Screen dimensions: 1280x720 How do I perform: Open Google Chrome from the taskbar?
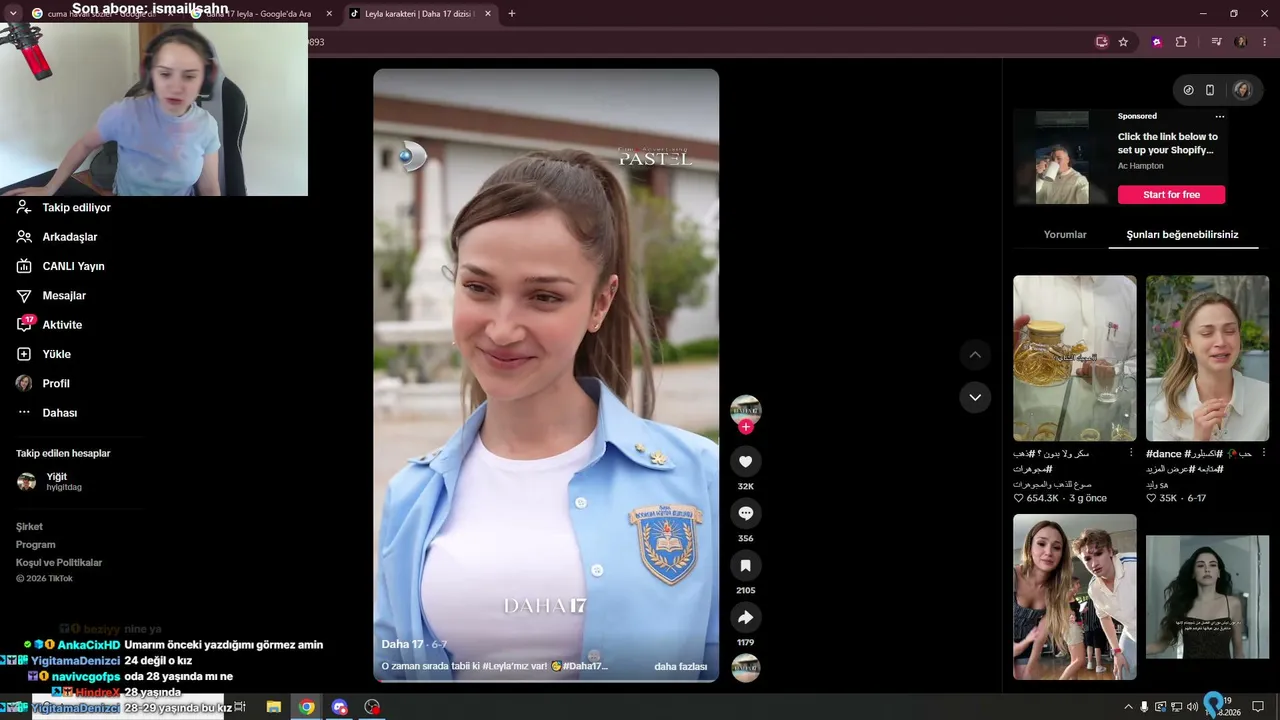[307, 707]
